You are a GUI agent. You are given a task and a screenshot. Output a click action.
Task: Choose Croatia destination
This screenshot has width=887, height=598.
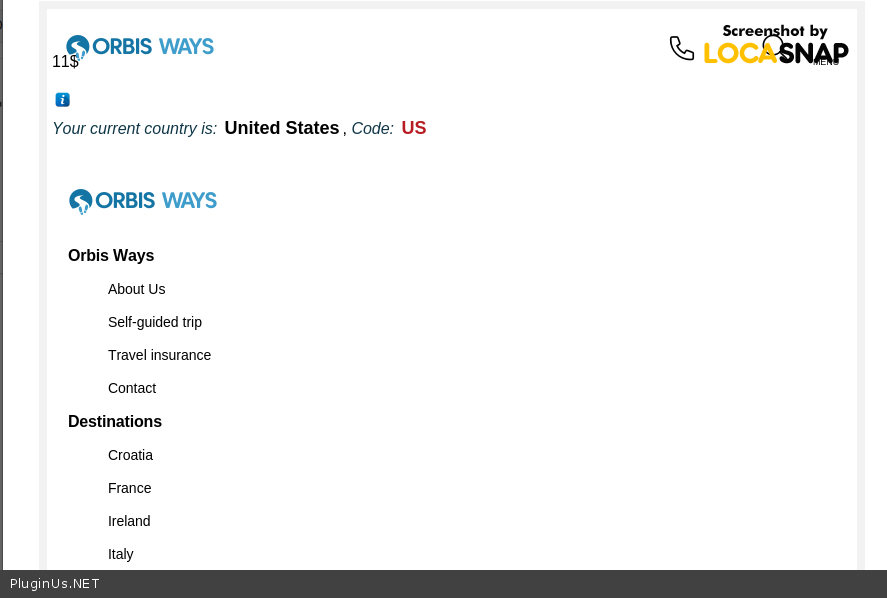pos(130,455)
